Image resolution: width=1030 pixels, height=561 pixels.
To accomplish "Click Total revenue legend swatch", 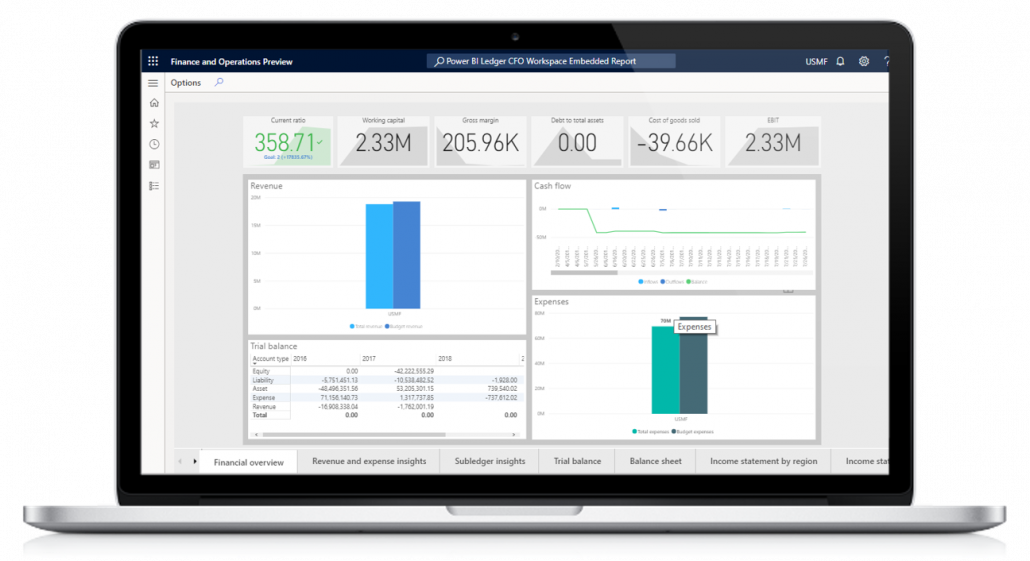I will 352,326.
